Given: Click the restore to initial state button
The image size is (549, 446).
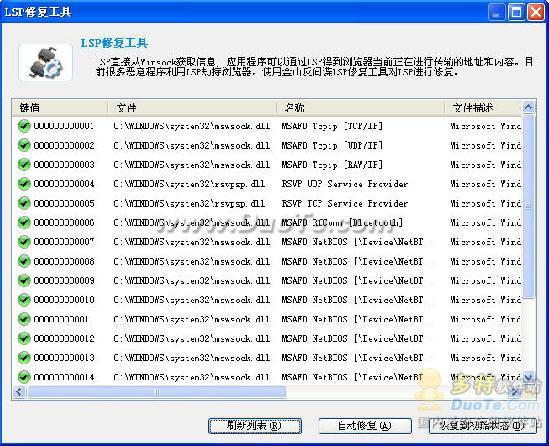Looking at the screenshot, I should (x=483, y=426).
